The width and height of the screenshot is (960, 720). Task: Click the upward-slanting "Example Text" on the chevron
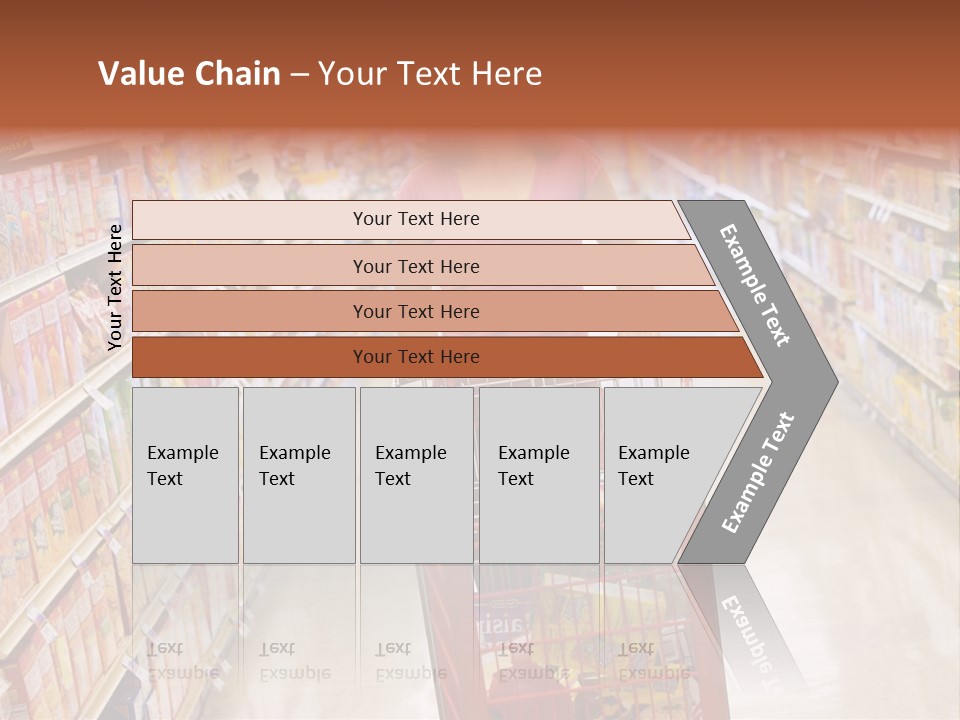(x=757, y=473)
